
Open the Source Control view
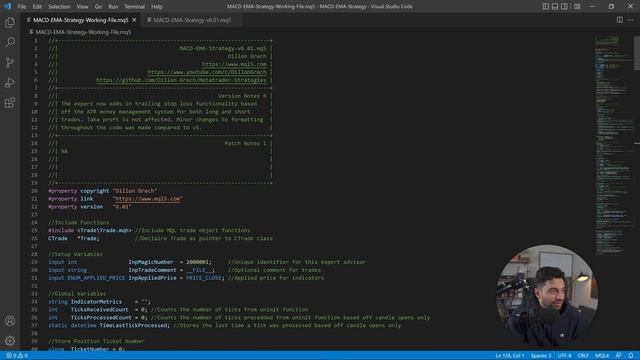pos(10,62)
